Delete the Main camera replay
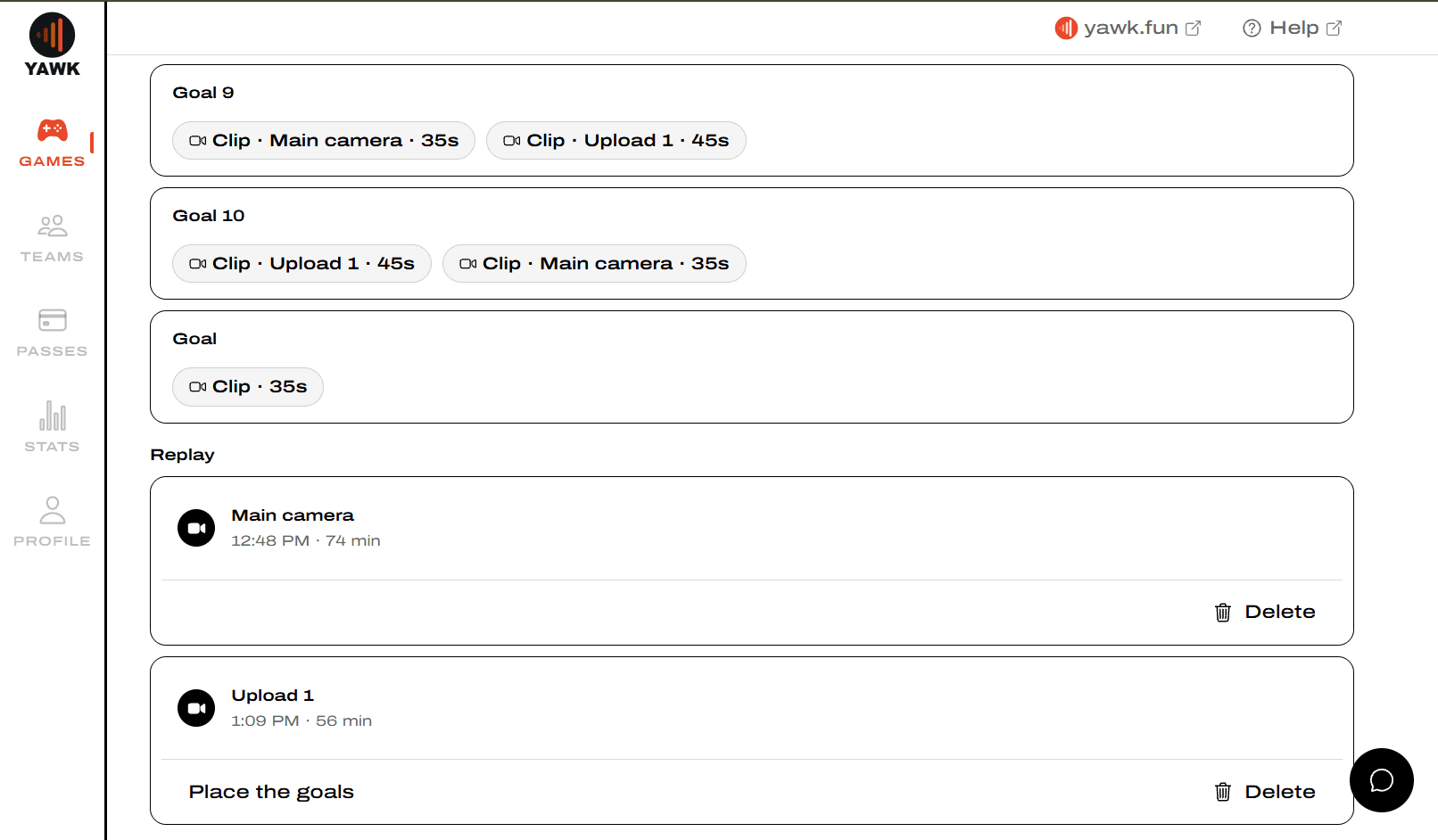 [x=1265, y=612]
